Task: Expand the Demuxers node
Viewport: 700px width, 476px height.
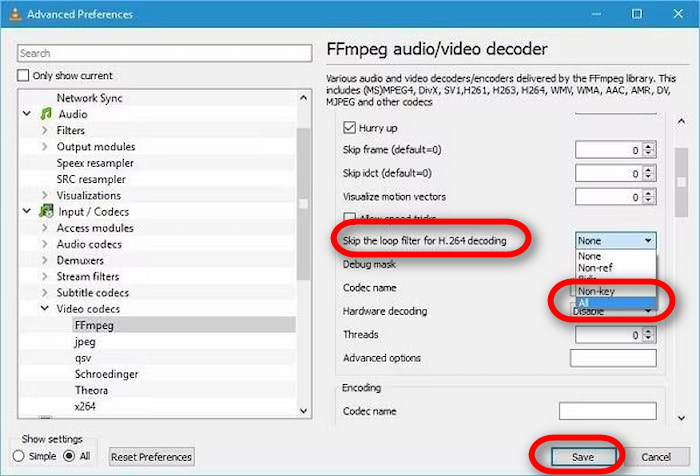Action: click(45, 260)
